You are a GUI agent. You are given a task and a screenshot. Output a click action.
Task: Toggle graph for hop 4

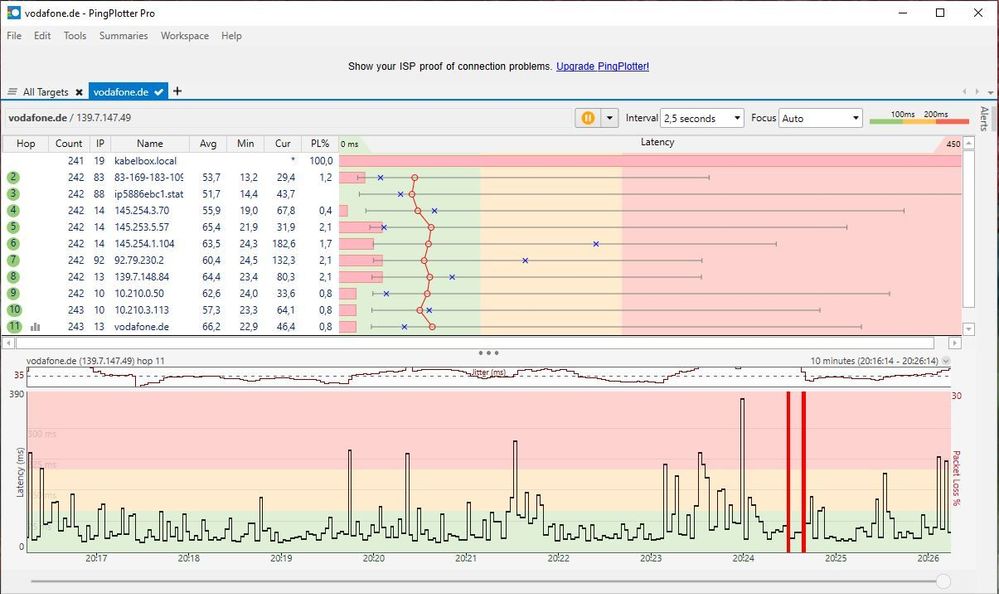(13, 210)
